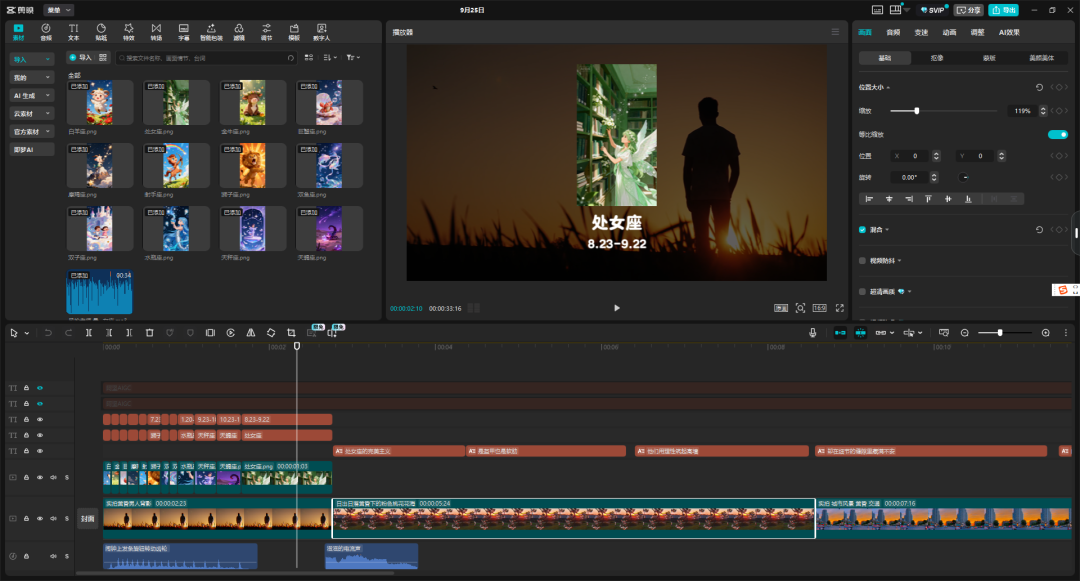
Task: Click the 导出 export button
Action: click(1003, 9)
